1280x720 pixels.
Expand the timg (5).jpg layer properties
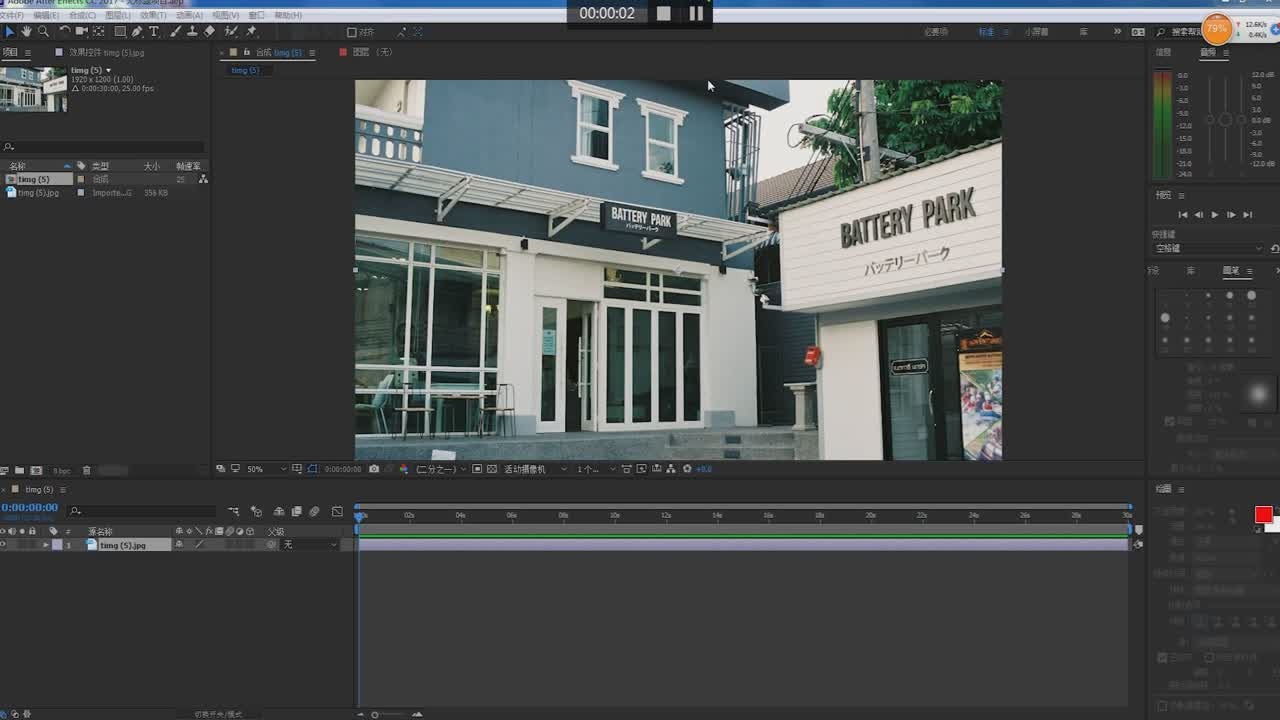coord(45,545)
